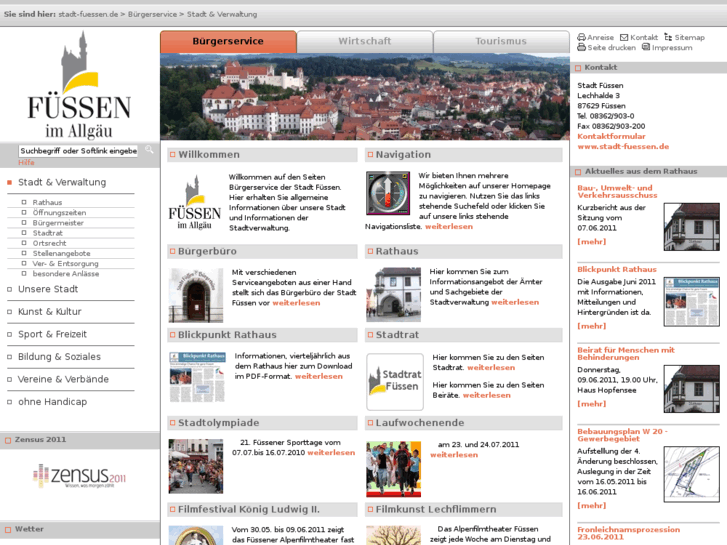Expand the Kunst & Kultur section
The height and width of the screenshot is (545, 727).
(49, 312)
